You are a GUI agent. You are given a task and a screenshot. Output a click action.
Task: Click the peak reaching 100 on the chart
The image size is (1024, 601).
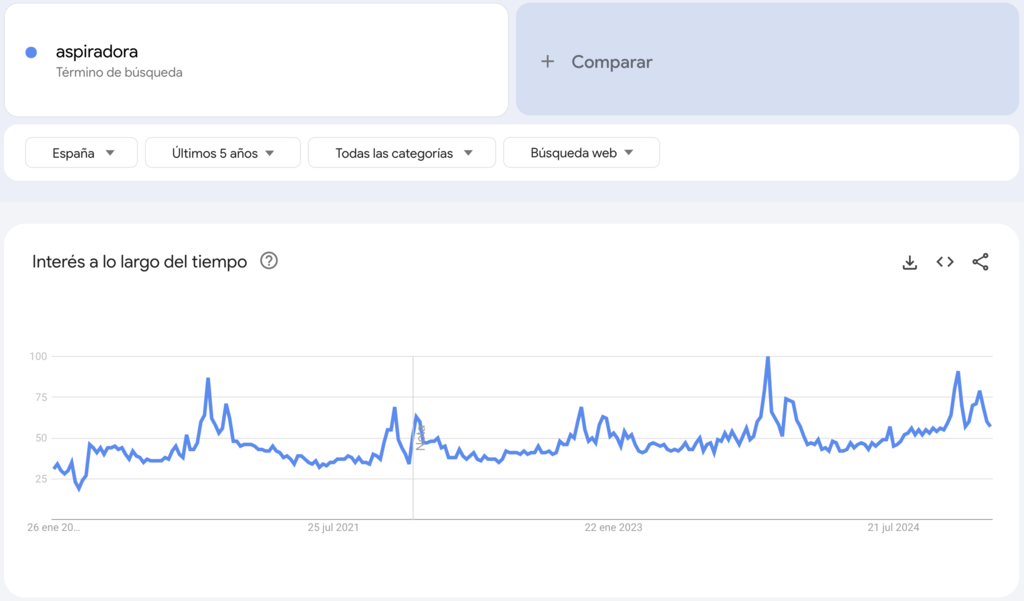767,356
